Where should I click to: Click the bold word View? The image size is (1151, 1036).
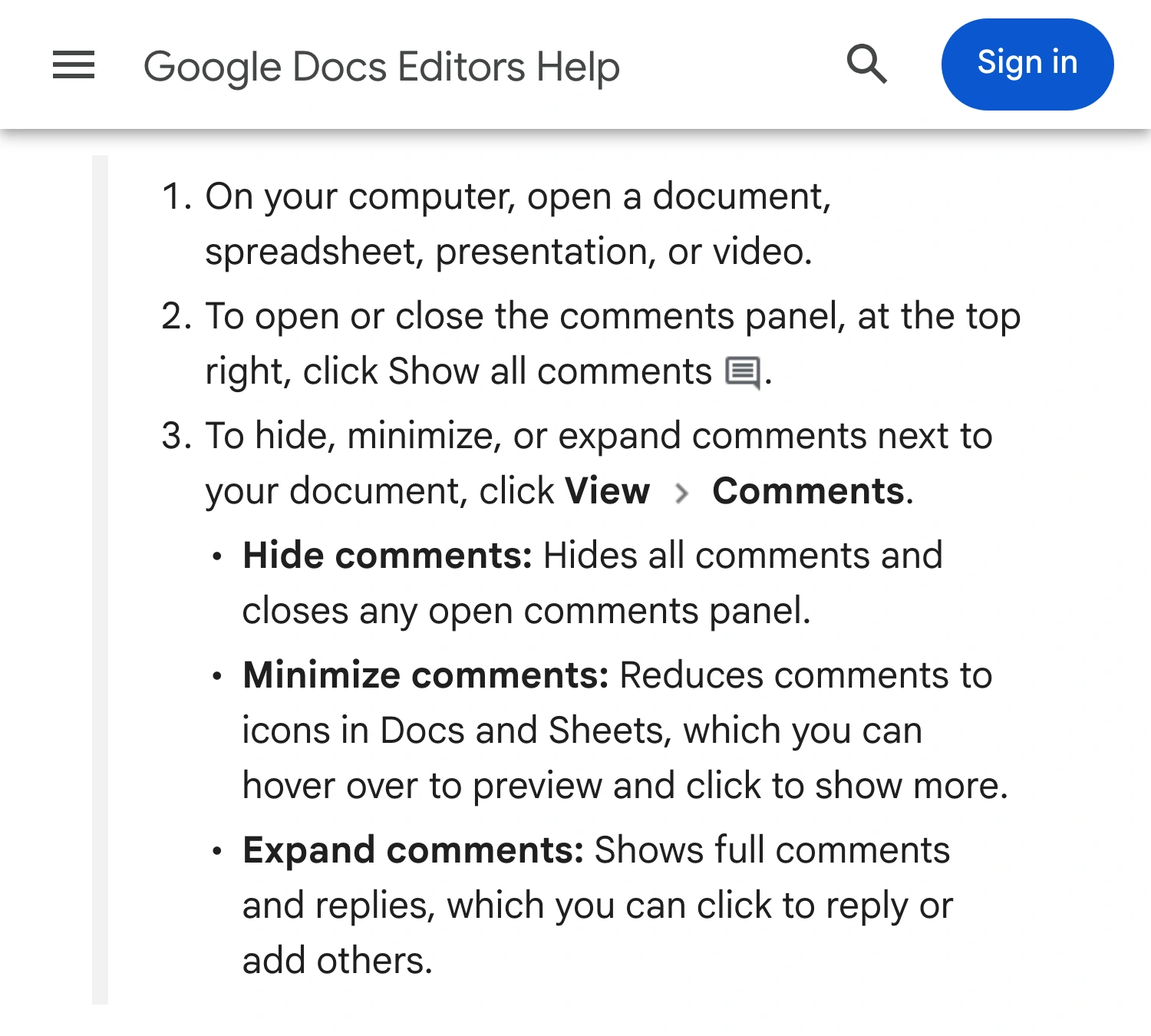coord(607,491)
